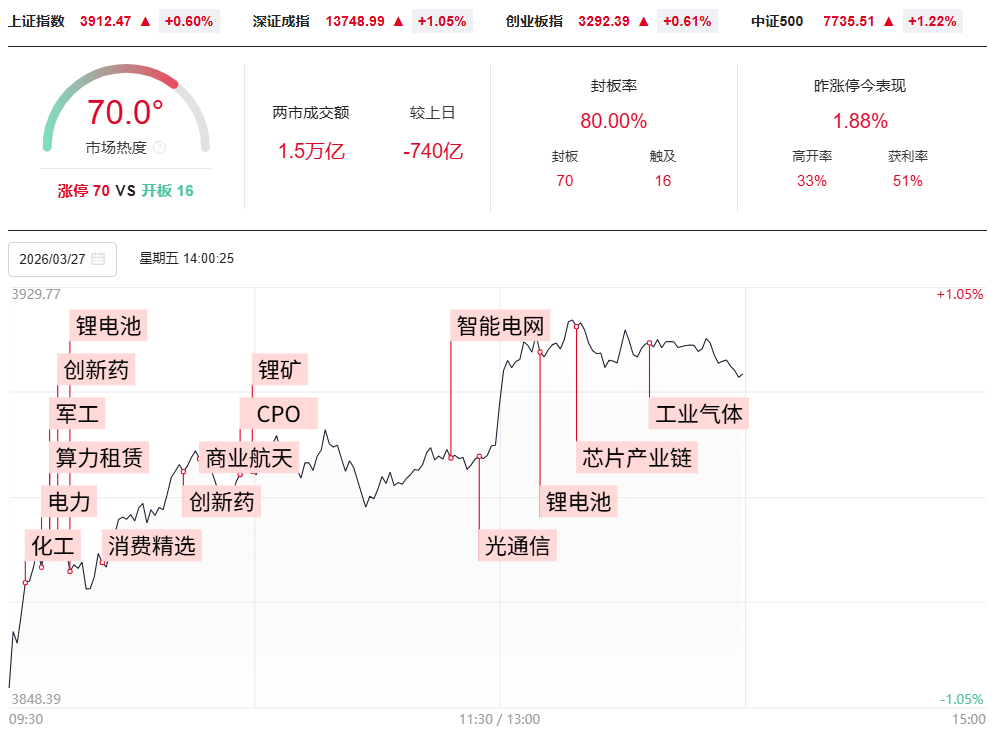Click the up arrow next to 深证成指
Screen dimensions: 998x737
[399, 21]
